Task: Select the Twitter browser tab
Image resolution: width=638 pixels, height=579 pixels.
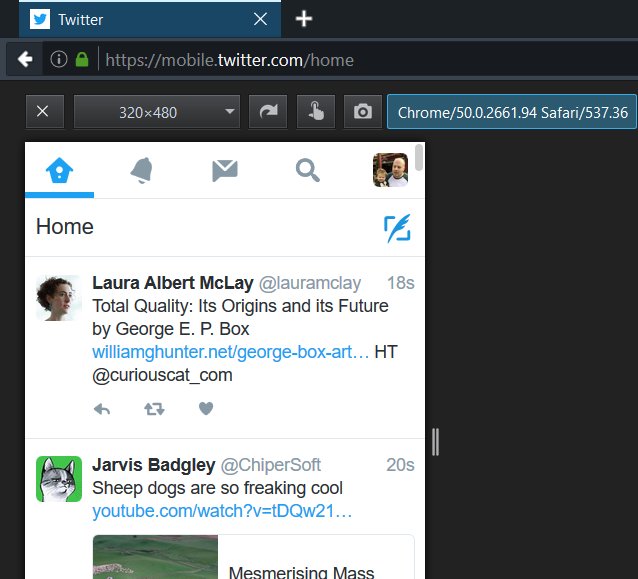Action: 150,19
